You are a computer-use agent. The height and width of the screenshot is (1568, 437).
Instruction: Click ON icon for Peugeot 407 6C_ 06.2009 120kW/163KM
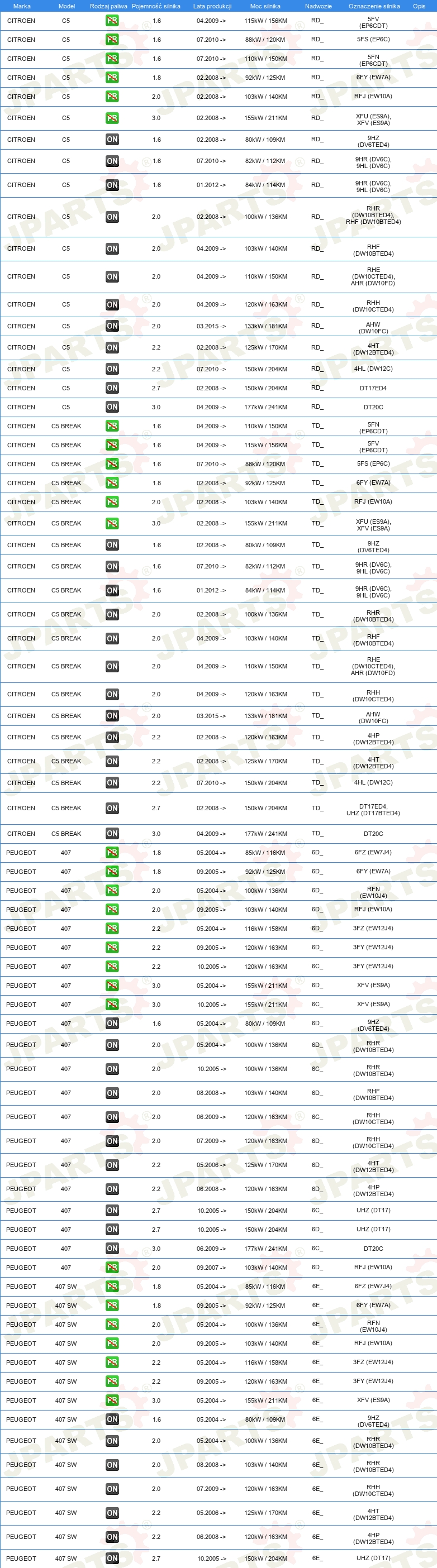[x=112, y=1117]
